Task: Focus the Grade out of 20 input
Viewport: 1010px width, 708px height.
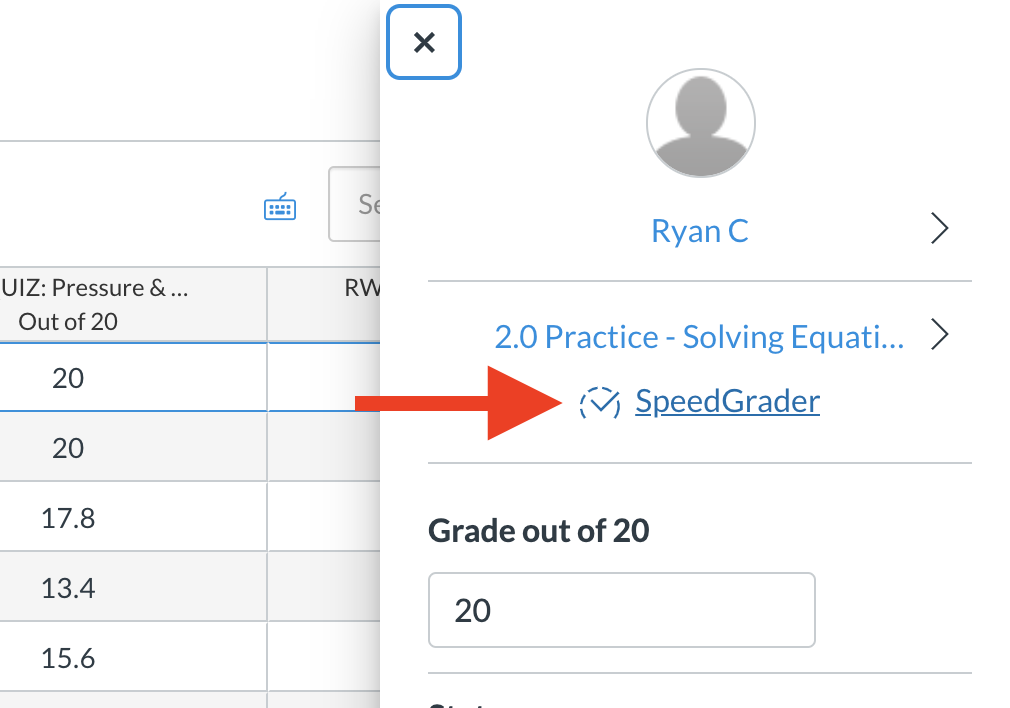Action: pos(621,610)
